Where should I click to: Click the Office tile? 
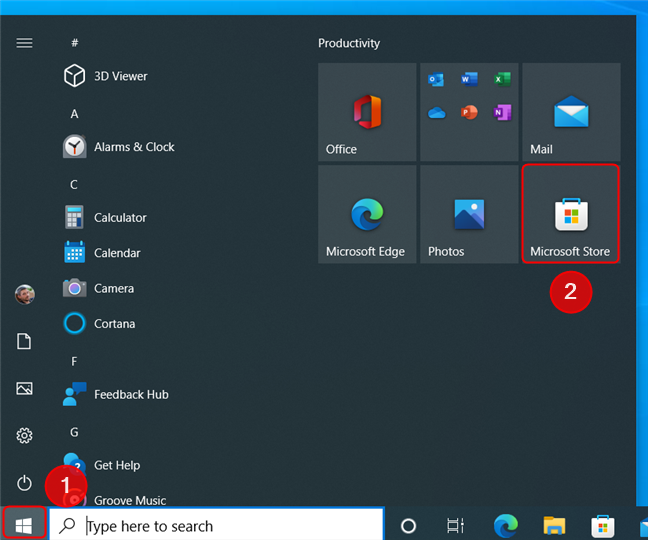[x=367, y=112]
